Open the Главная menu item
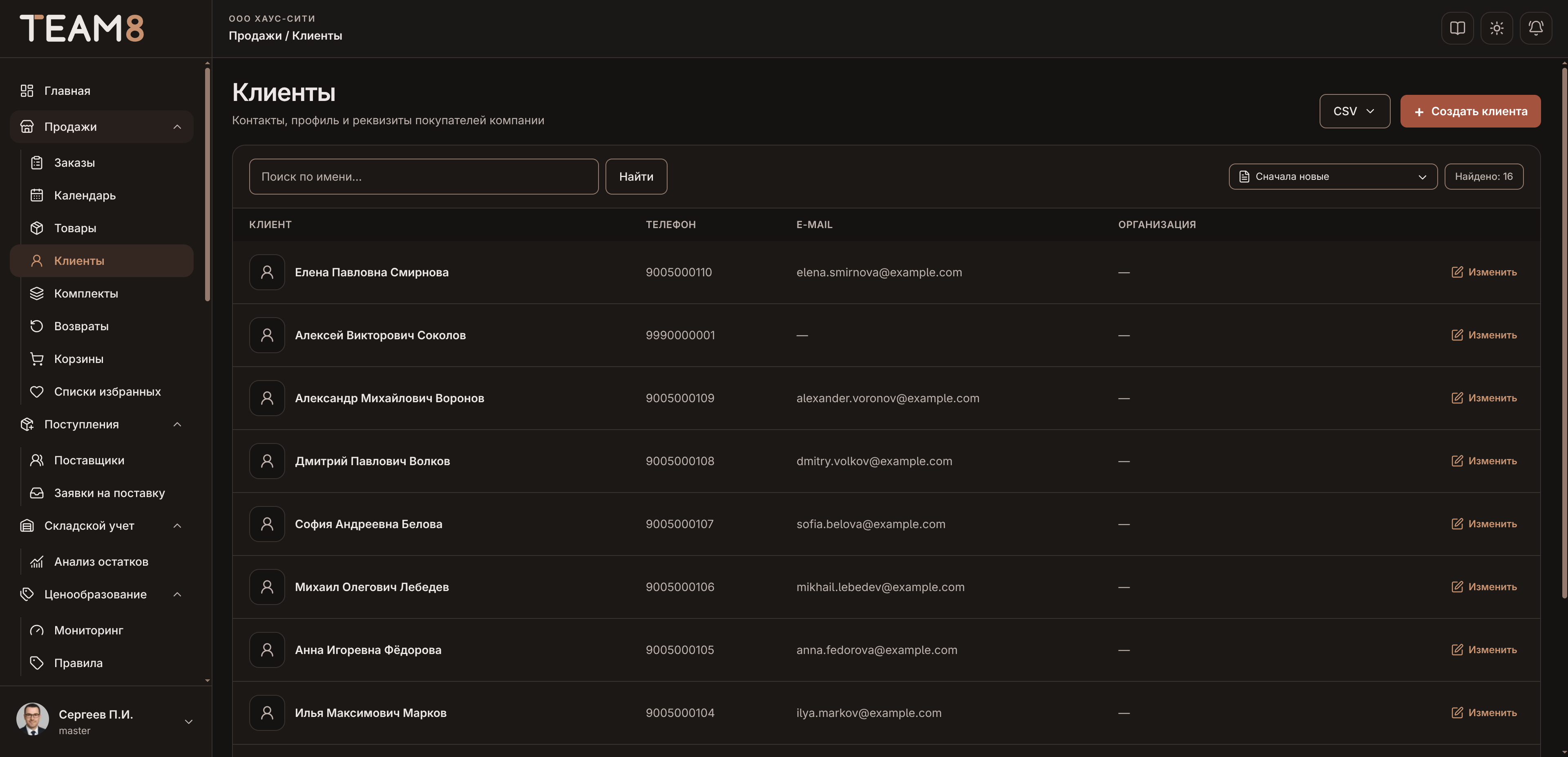This screenshot has width=1568, height=757. point(102,91)
